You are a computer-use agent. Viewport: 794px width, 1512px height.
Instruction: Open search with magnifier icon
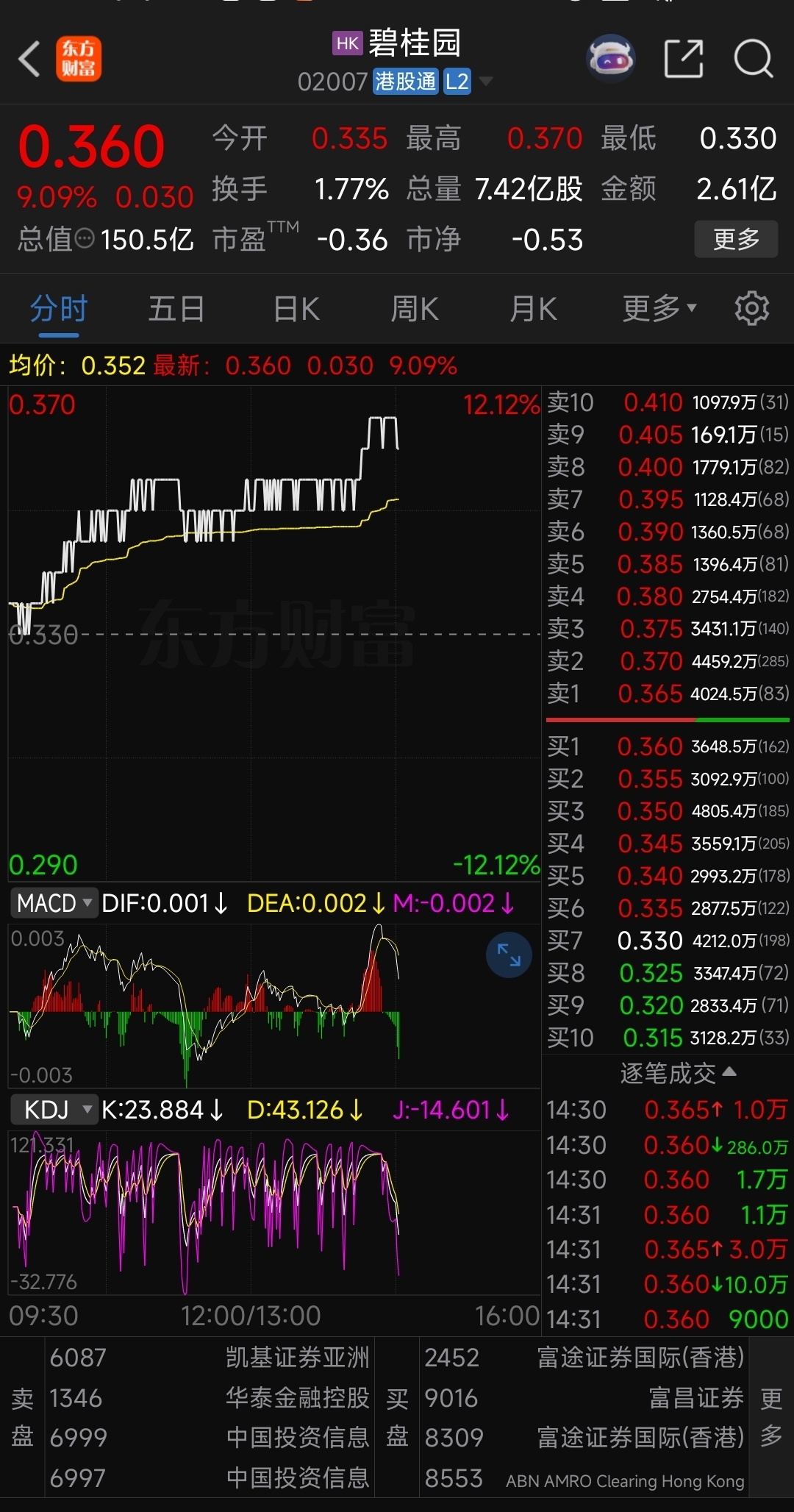tap(754, 59)
